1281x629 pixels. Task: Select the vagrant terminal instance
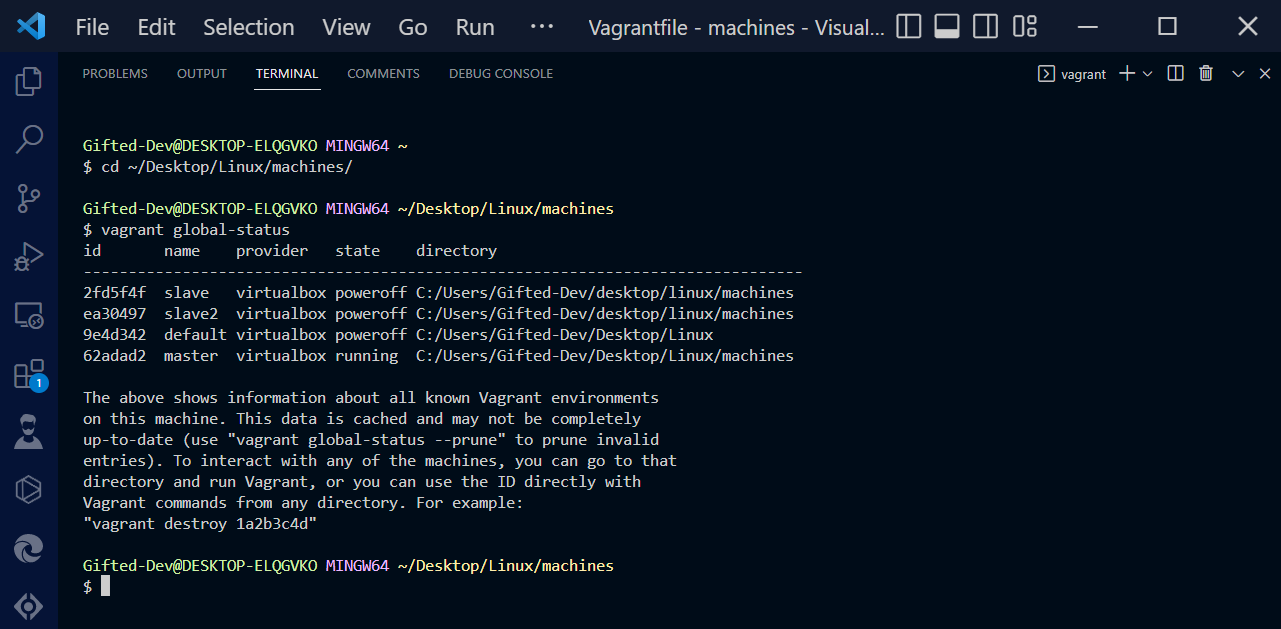tap(1073, 74)
